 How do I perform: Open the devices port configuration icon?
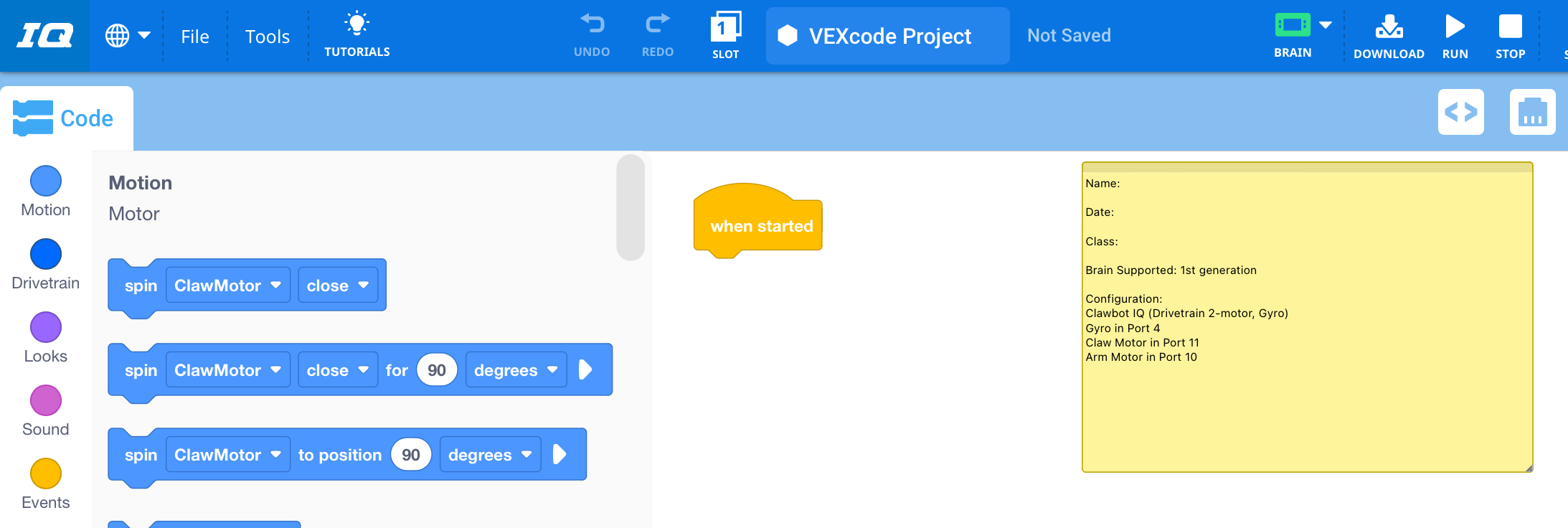1532,113
